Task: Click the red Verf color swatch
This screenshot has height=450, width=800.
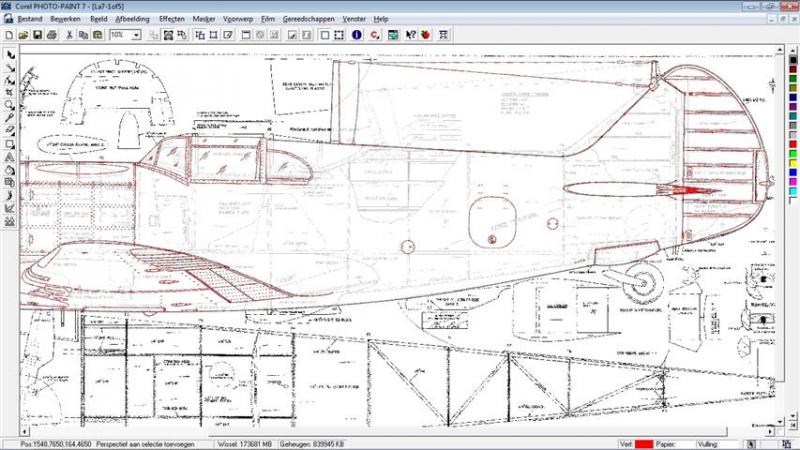Action: [x=644, y=444]
